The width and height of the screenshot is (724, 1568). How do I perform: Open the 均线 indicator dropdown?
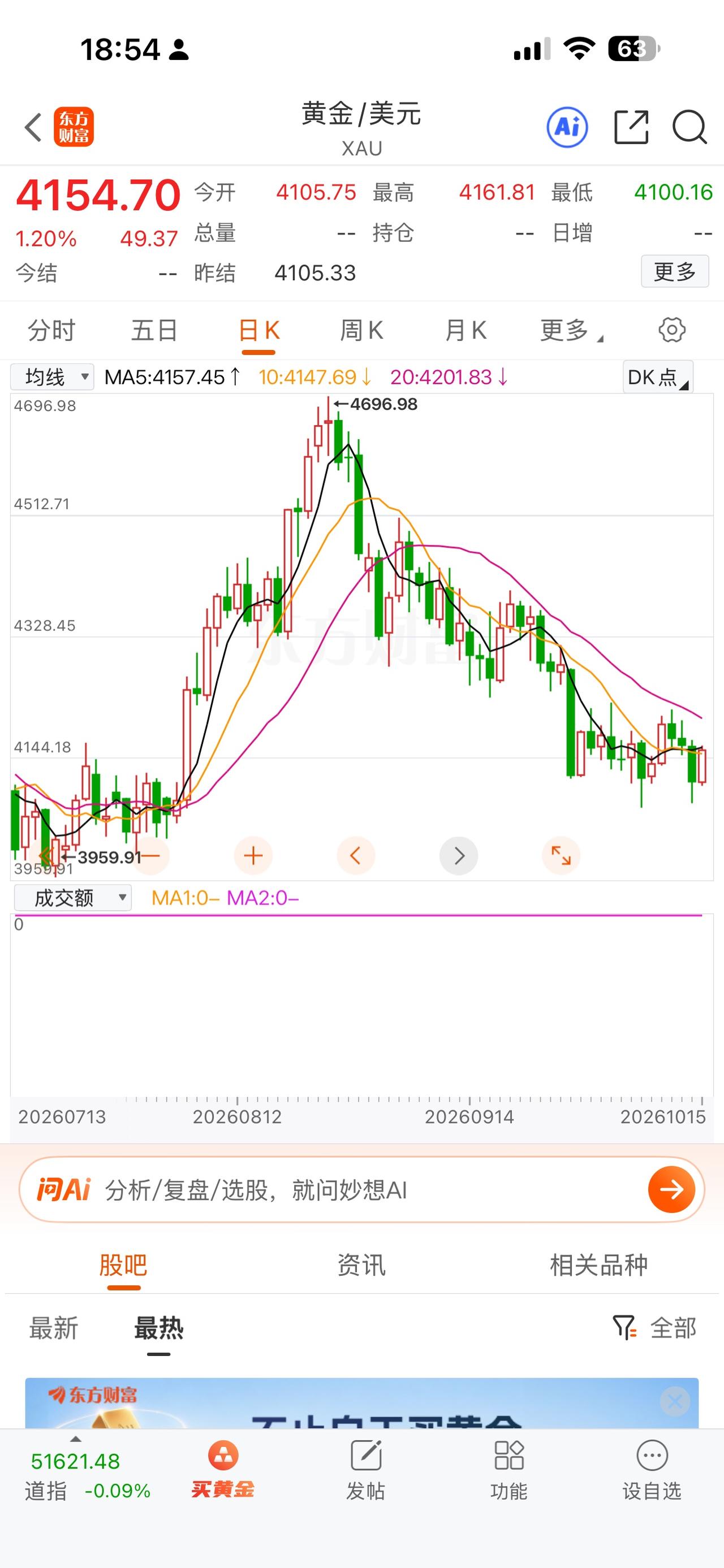(x=53, y=377)
